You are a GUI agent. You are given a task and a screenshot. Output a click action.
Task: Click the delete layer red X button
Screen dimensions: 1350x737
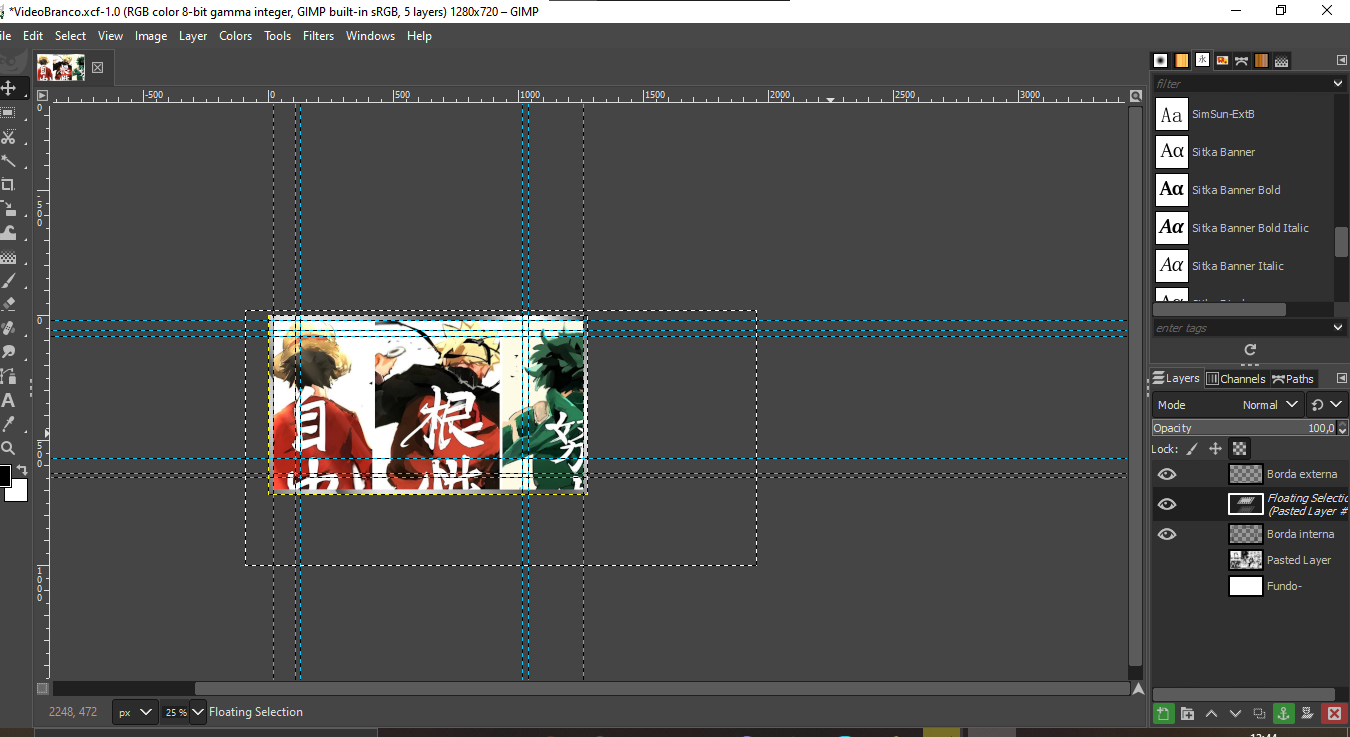click(x=1333, y=713)
